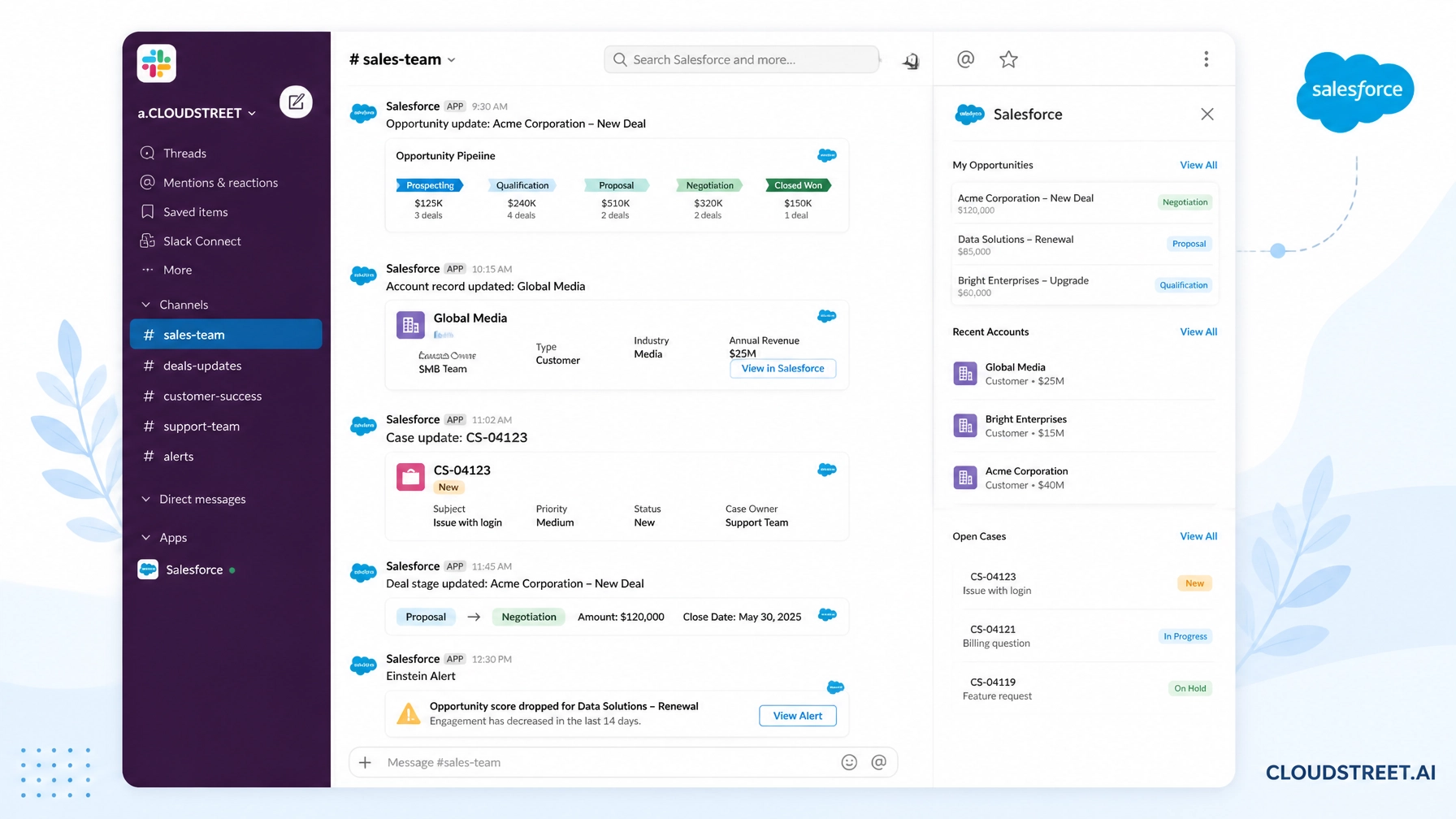The height and width of the screenshot is (819, 1456).
Task: Open Mentions & reactions
Action: [x=209, y=183]
